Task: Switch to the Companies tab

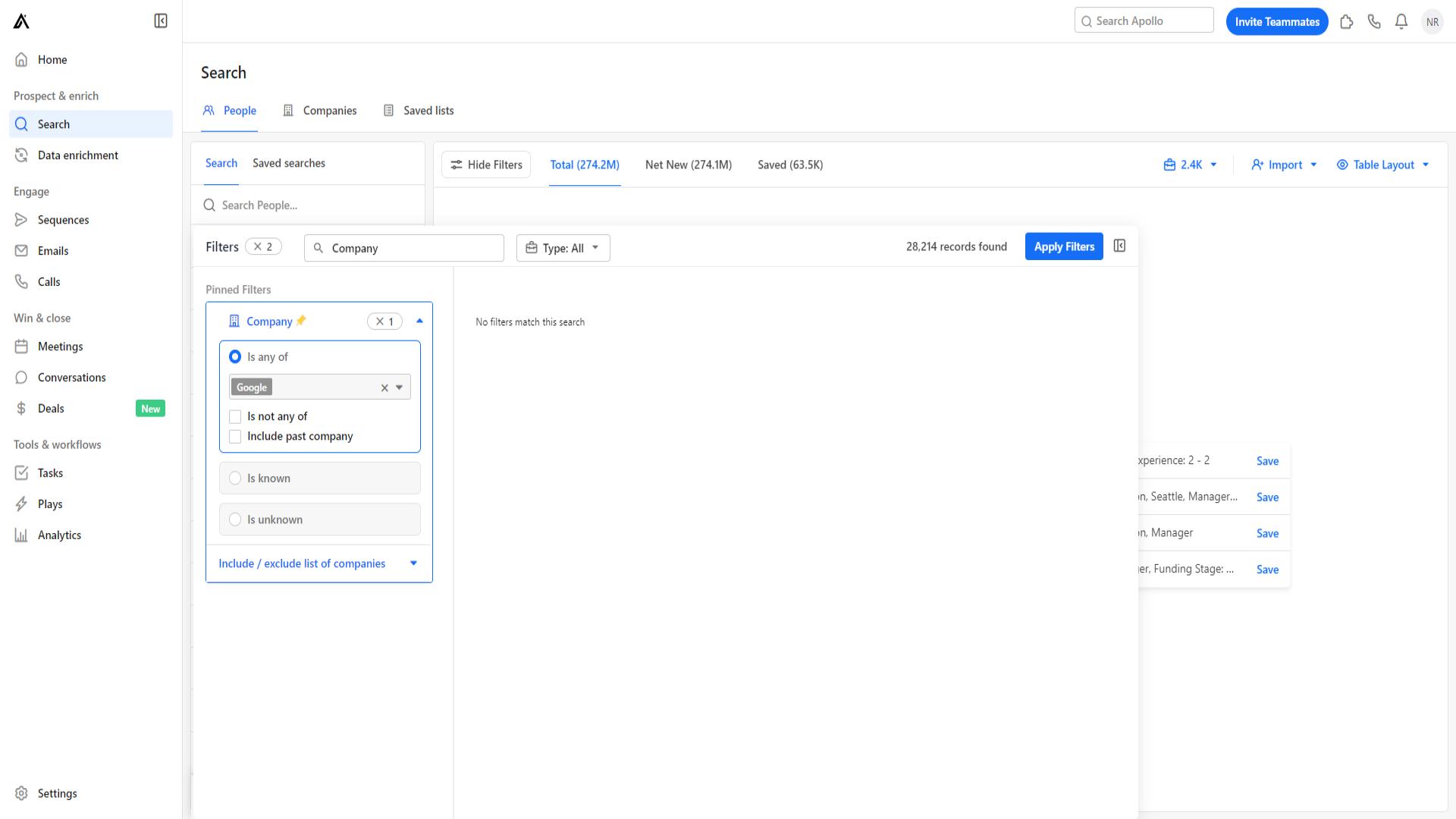Action: point(330,110)
